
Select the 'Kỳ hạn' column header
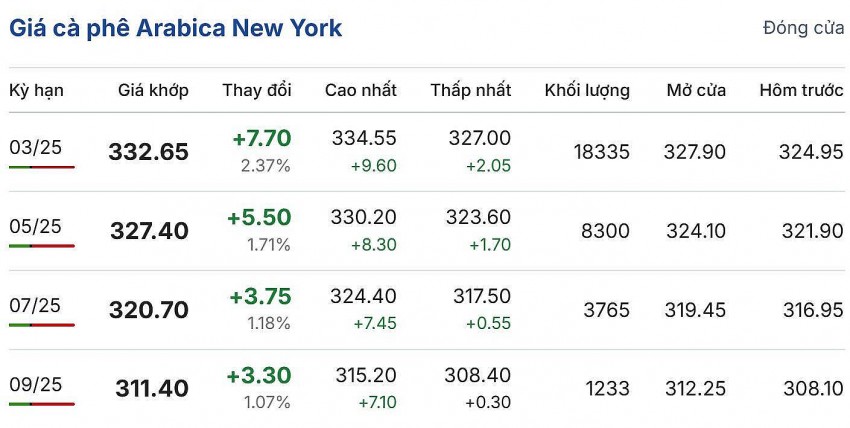(37, 90)
